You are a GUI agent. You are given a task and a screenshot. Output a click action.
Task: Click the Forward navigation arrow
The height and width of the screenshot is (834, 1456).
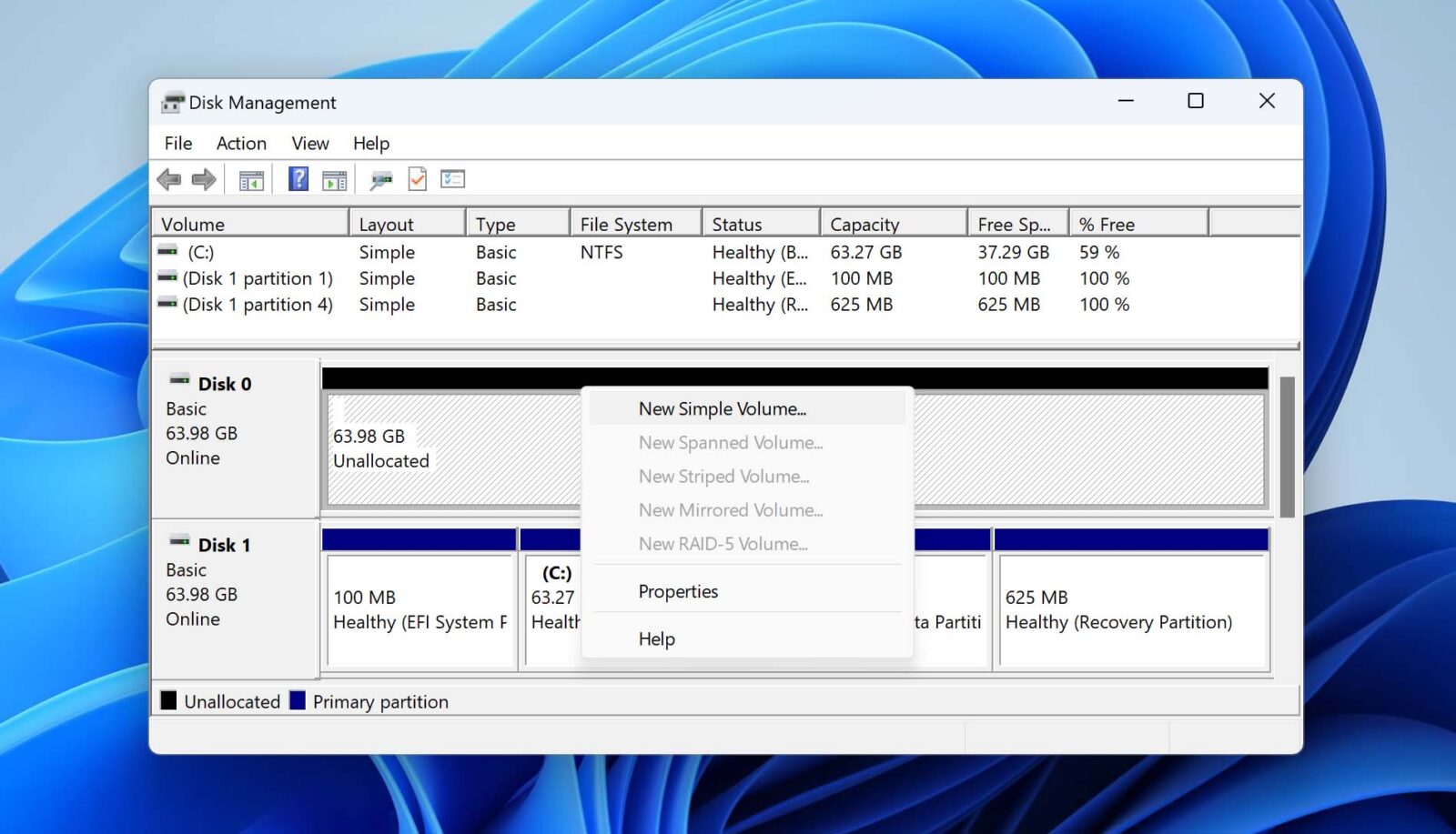coord(204,178)
